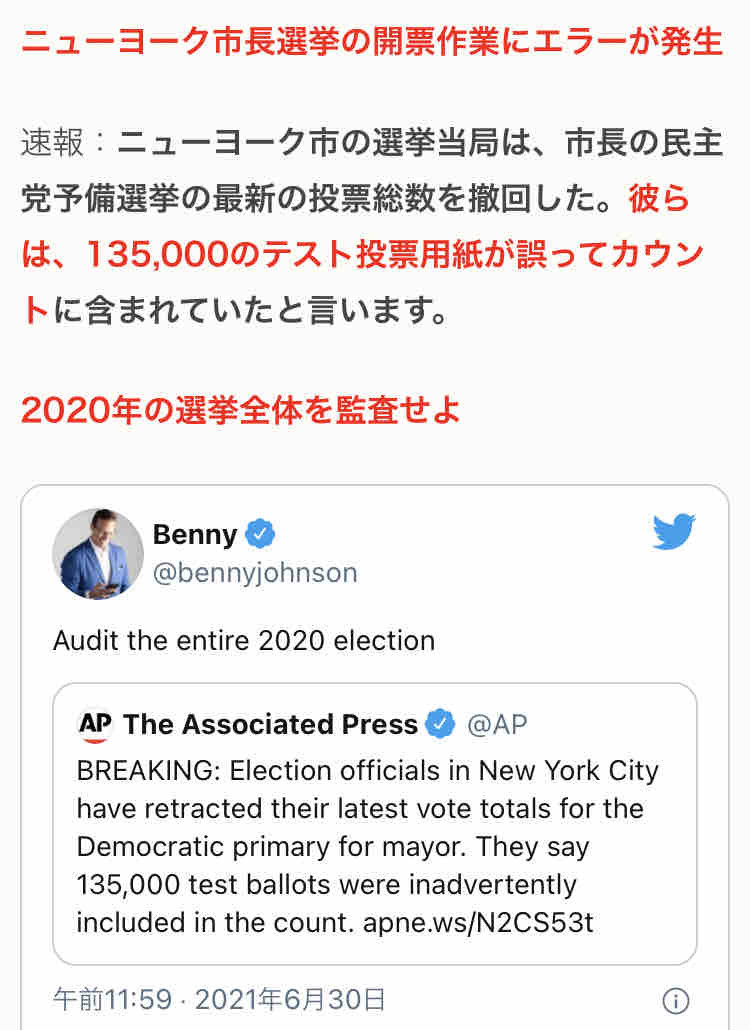
Task: Click the Associated Press verified badge
Action: tap(440, 724)
